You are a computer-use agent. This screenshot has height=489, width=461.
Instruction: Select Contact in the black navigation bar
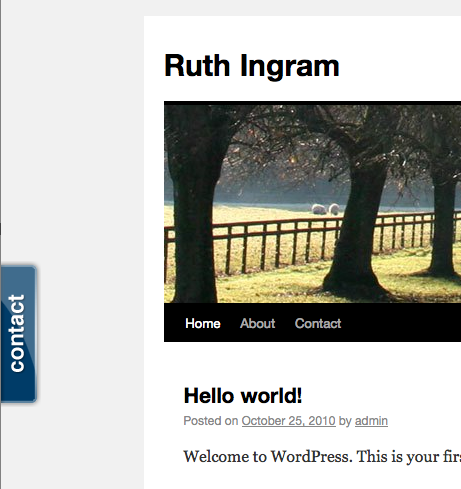click(318, 323)
